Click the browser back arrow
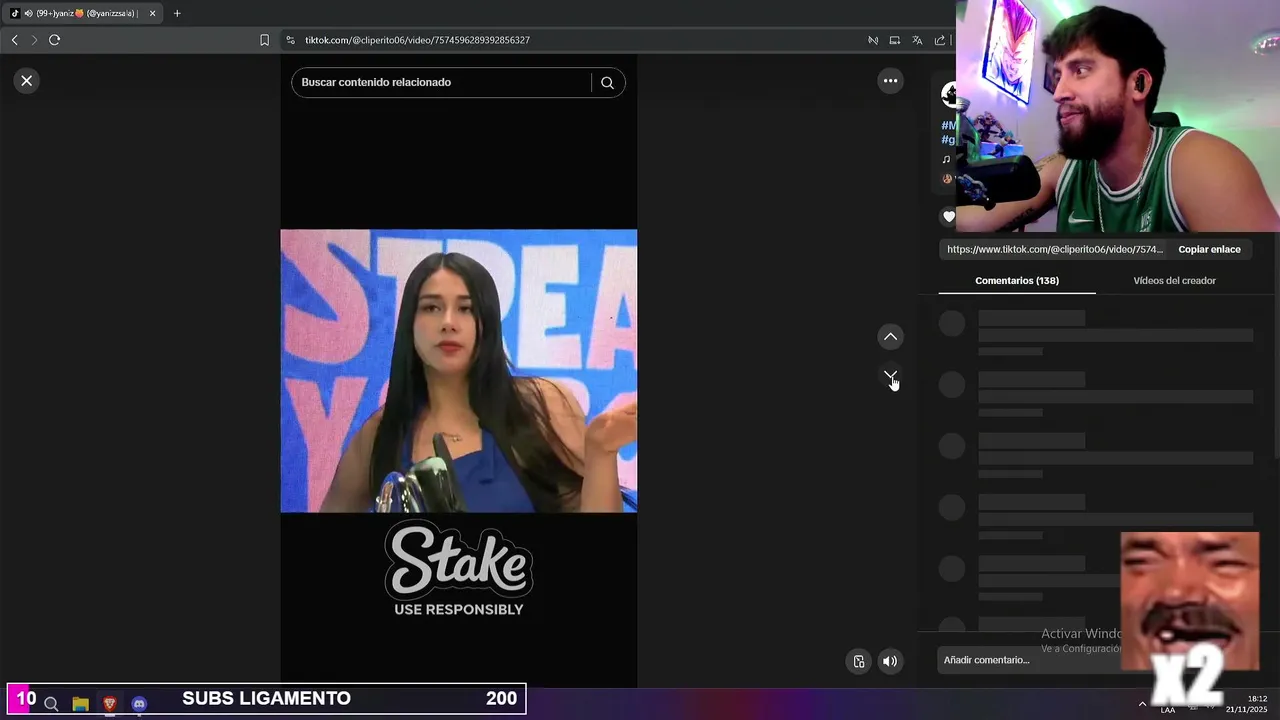Screen dimensions: 1280x720 pos(14,40)
